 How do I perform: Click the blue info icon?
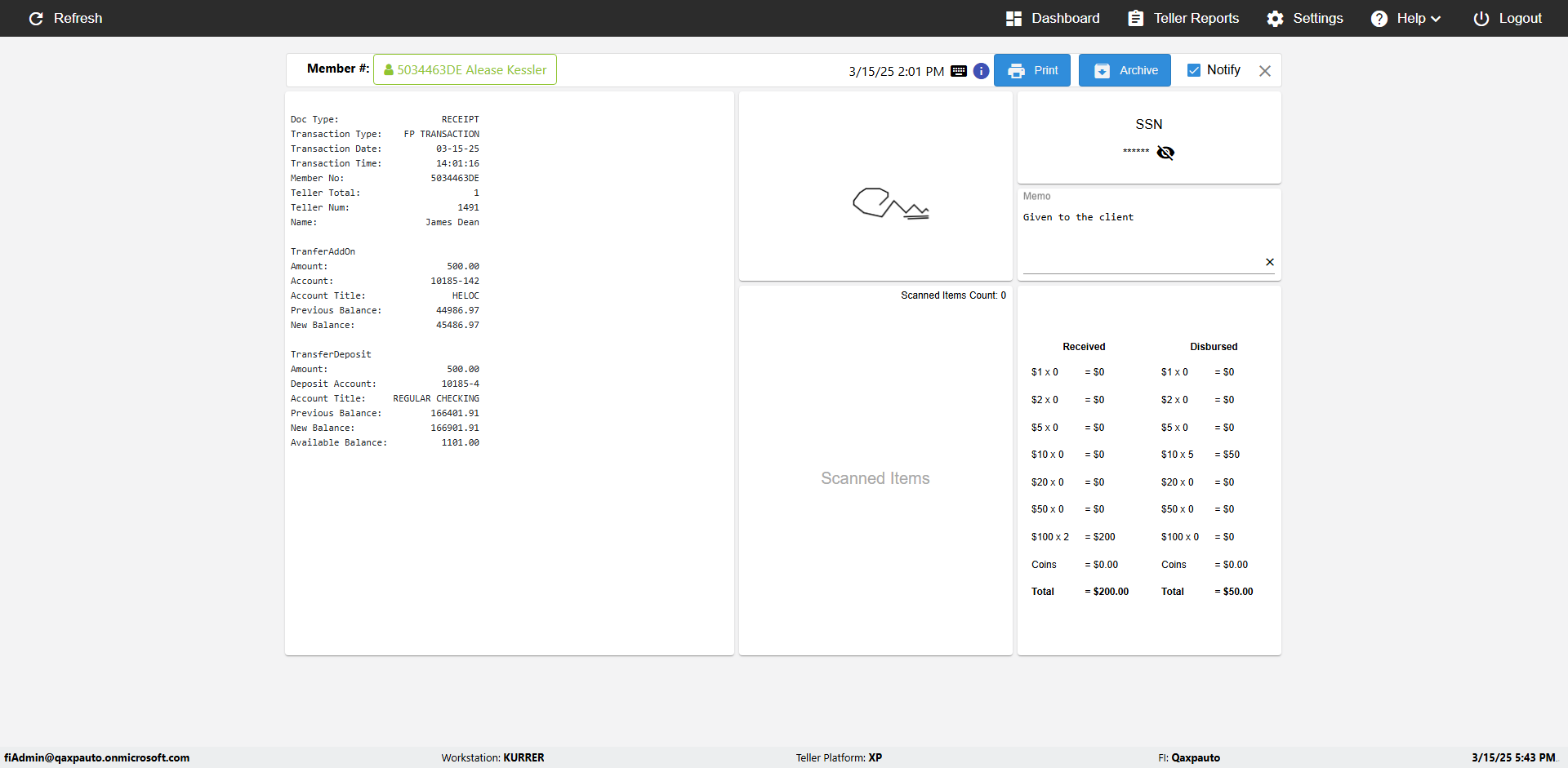981,71
